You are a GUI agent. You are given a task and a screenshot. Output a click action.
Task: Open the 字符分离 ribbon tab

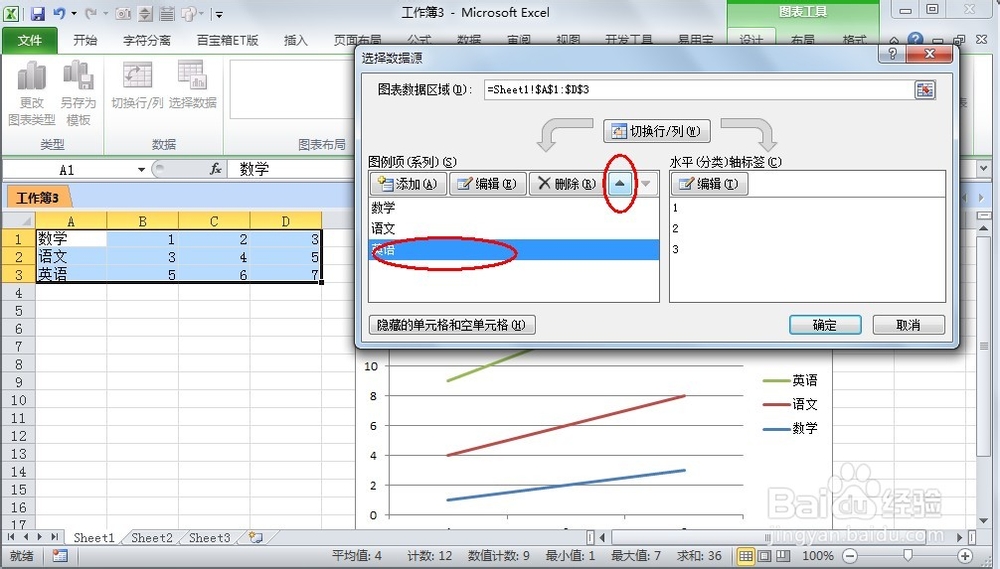coord(147,40)
